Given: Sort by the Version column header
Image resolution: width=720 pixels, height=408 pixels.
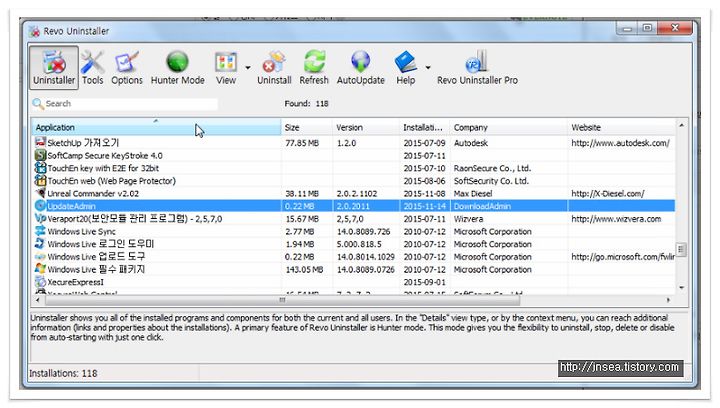Looking at the screenshot, I should (366, 128).
